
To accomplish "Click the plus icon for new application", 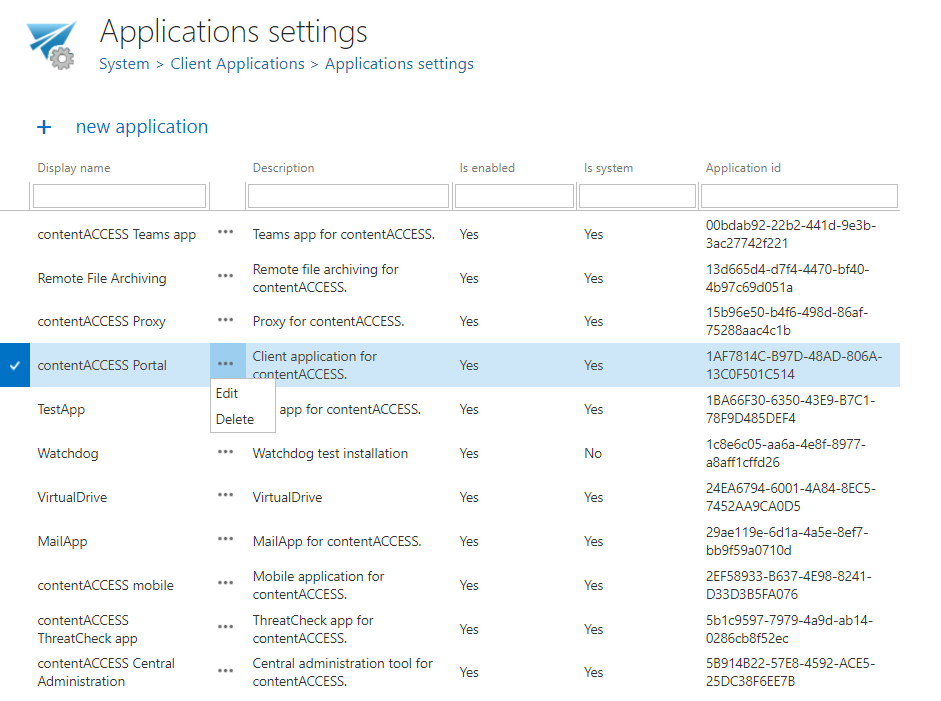I will (x=44, y=127).
